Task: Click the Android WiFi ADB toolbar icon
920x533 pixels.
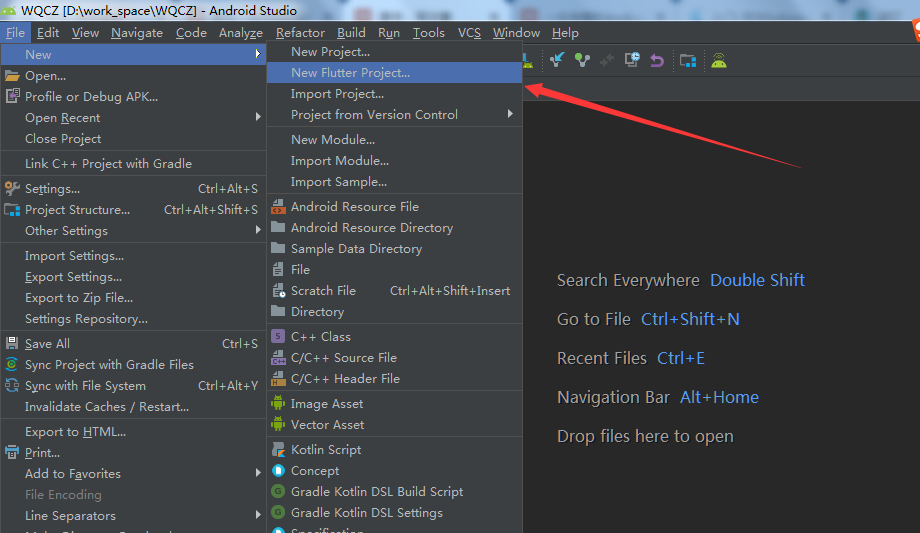Action: click(719, 60)
